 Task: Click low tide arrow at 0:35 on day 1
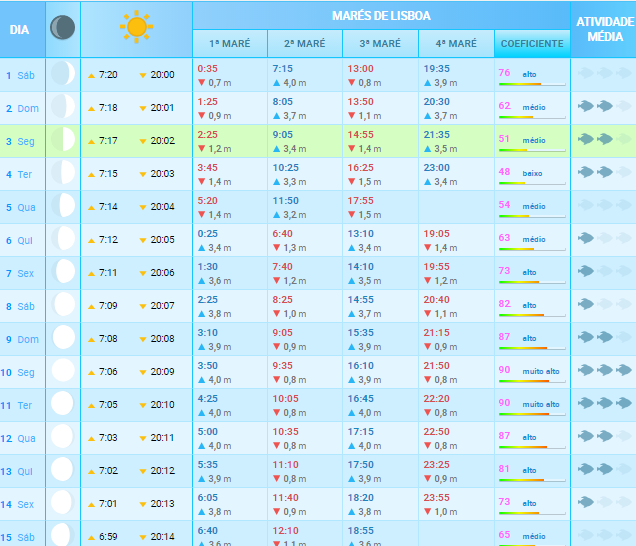[202, 82]
